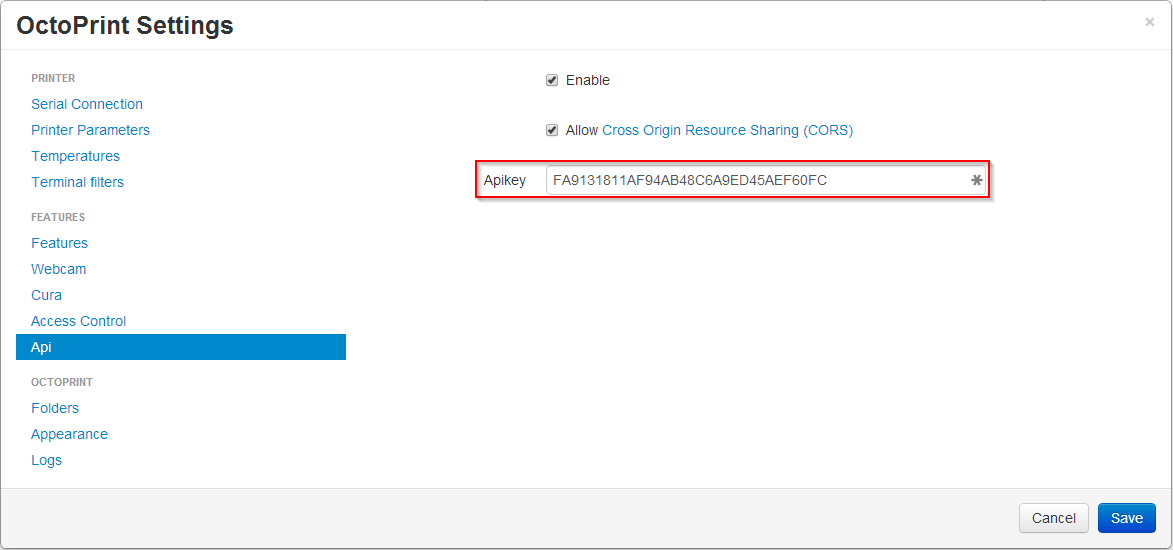Screen dimensions: 1173x550
Task: Open Serial Connection settings
Action: tap(87, 104)
